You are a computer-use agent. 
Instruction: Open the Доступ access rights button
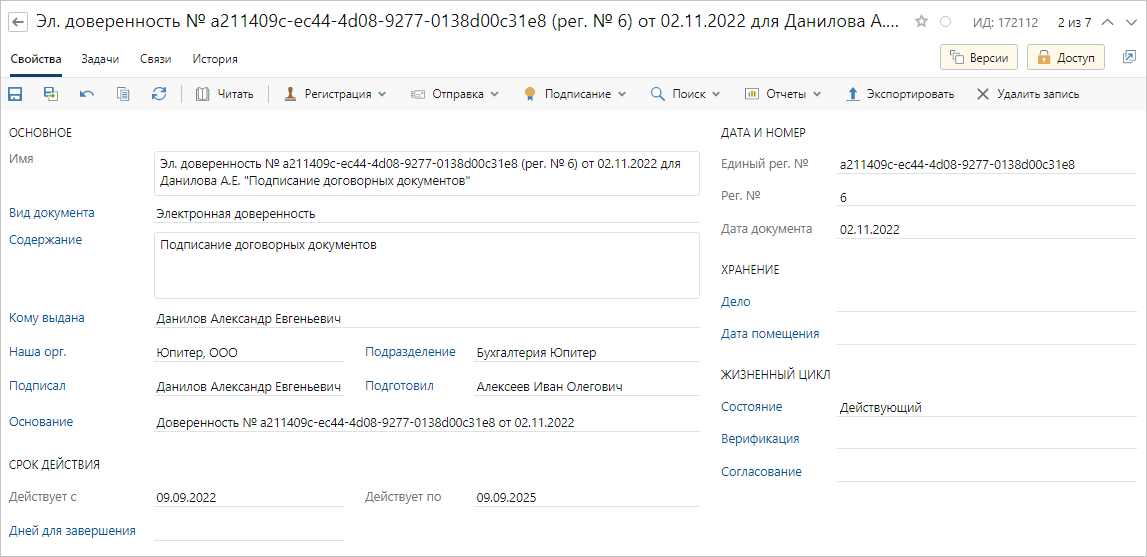coord(1066,58)
